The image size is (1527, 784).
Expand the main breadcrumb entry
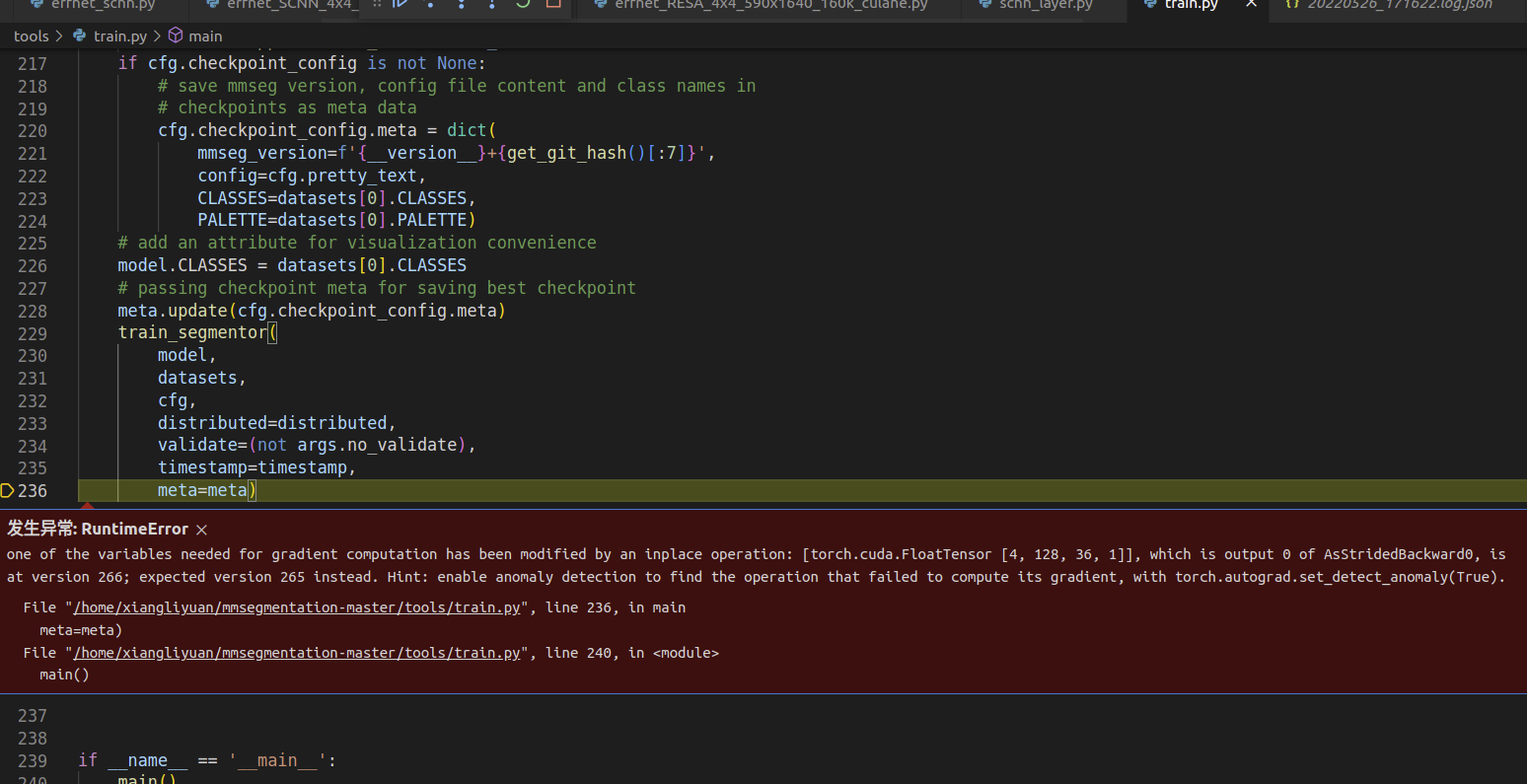[204, 36]
